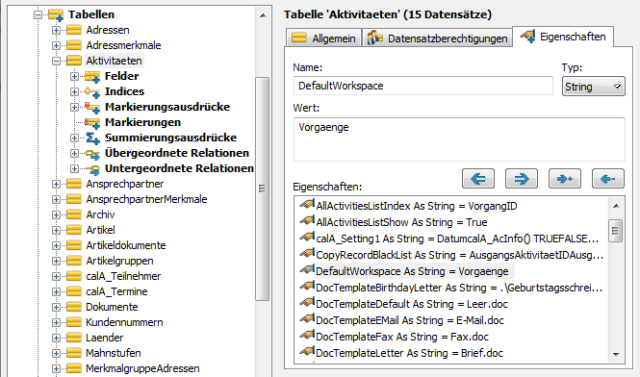
Task: Click the Markierungen flag icon
Action: 92,122
